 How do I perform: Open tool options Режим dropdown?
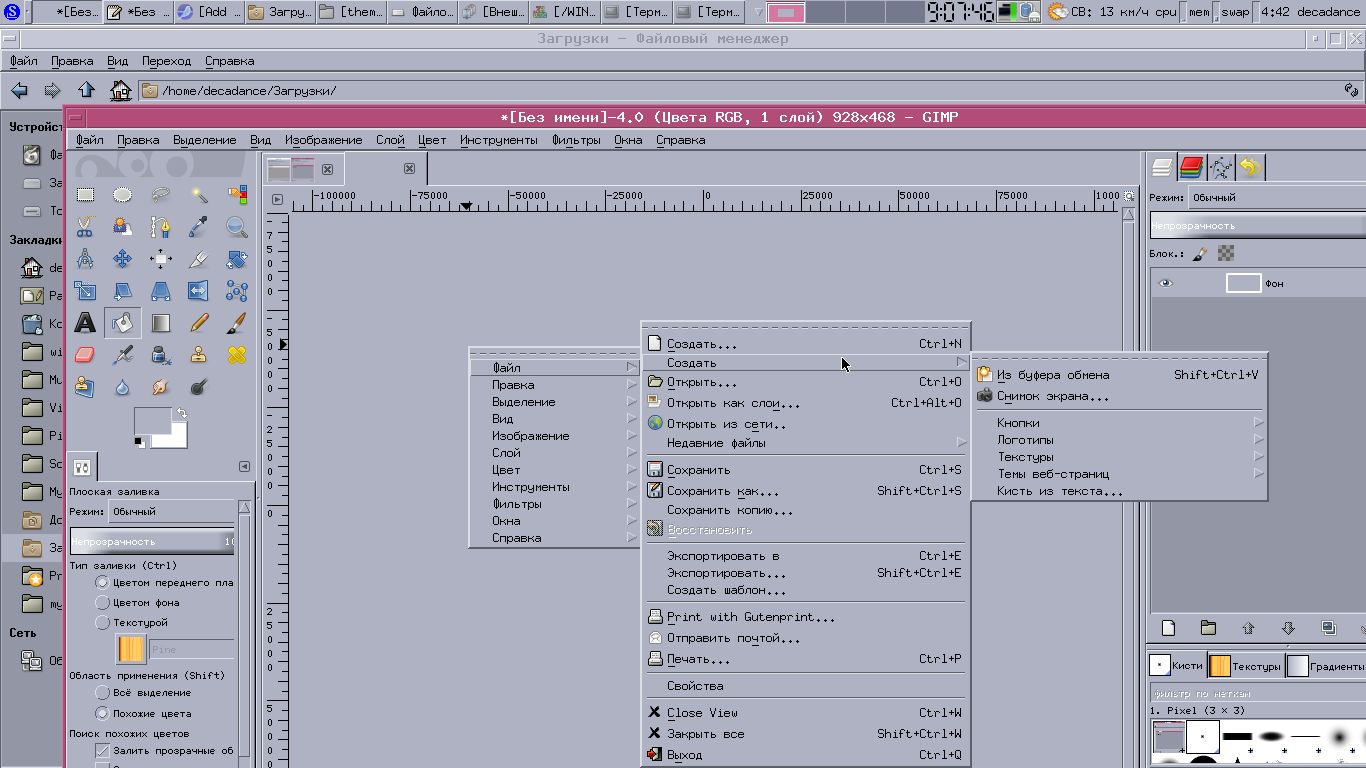[172, 511]
